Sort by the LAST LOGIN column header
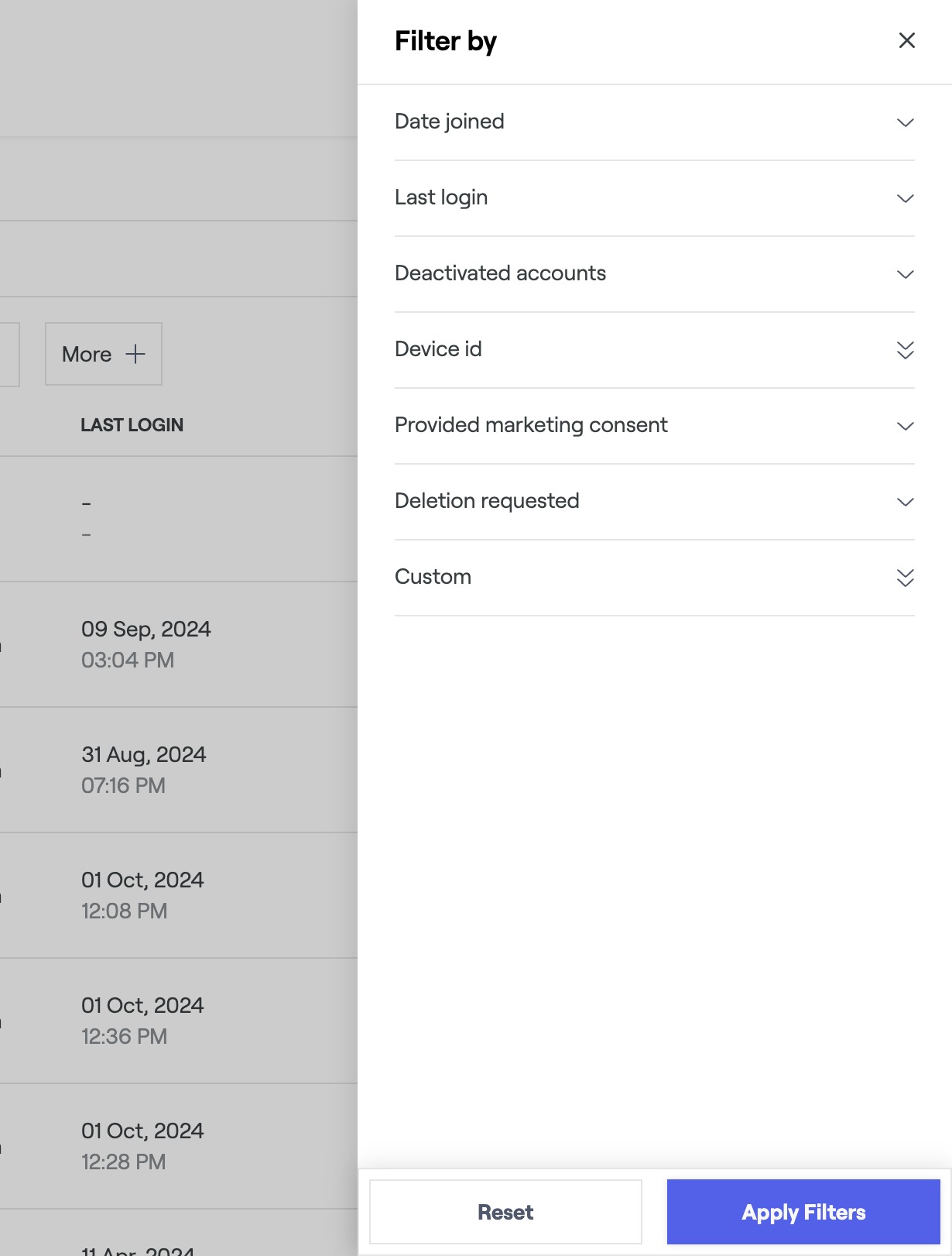 (132, 425)
